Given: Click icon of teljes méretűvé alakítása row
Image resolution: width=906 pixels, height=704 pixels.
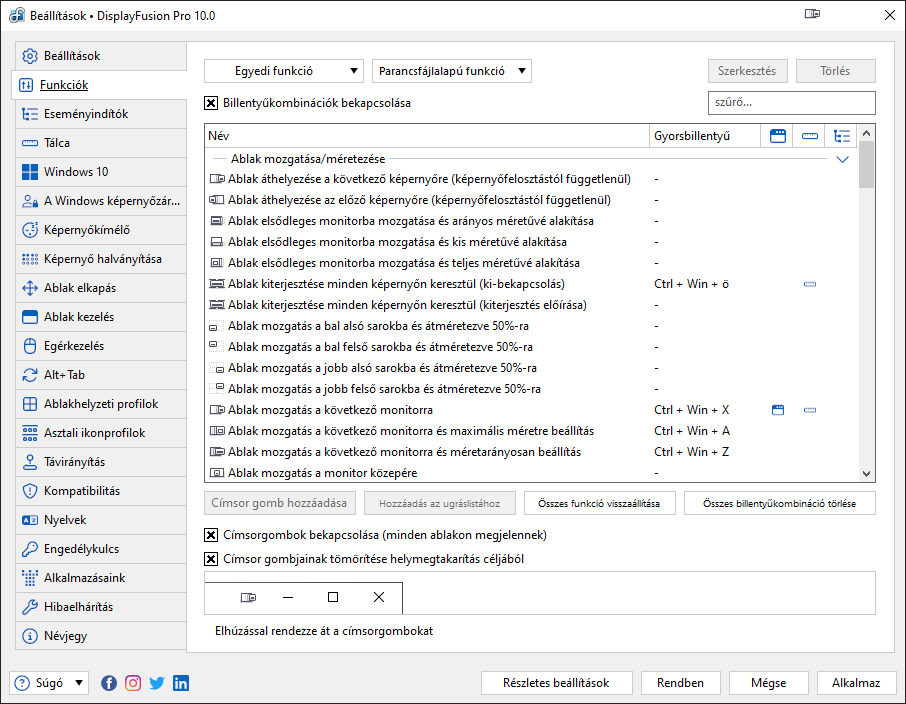Looking at the screenshot, I should point(217,263).
